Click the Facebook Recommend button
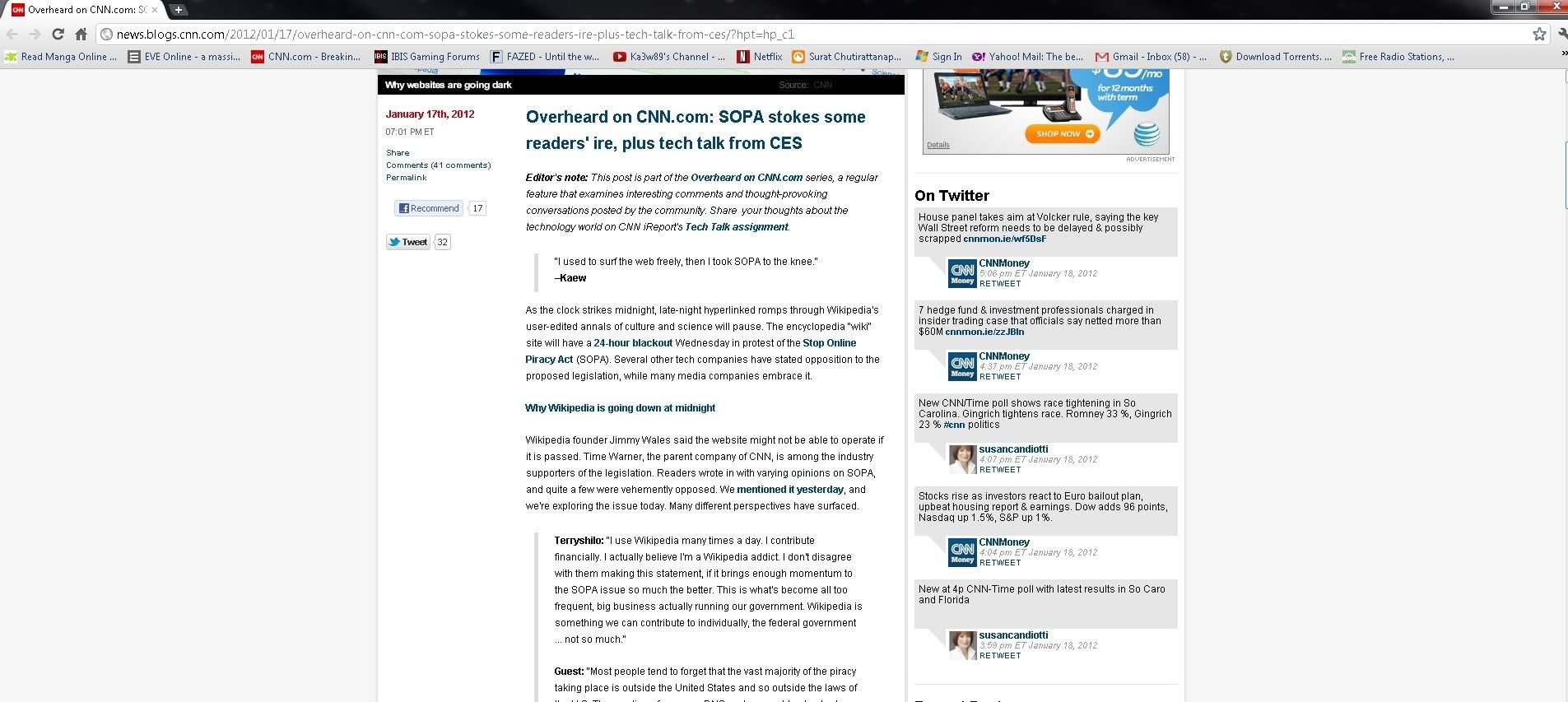Image resolution: width=1568 pixels, height=702 pixels. pos(428,208)
